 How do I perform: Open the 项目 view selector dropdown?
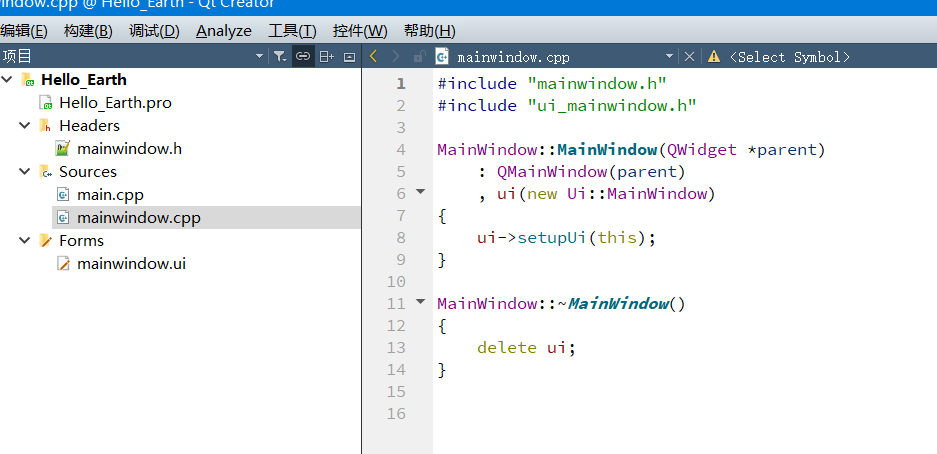coord(259,57)
